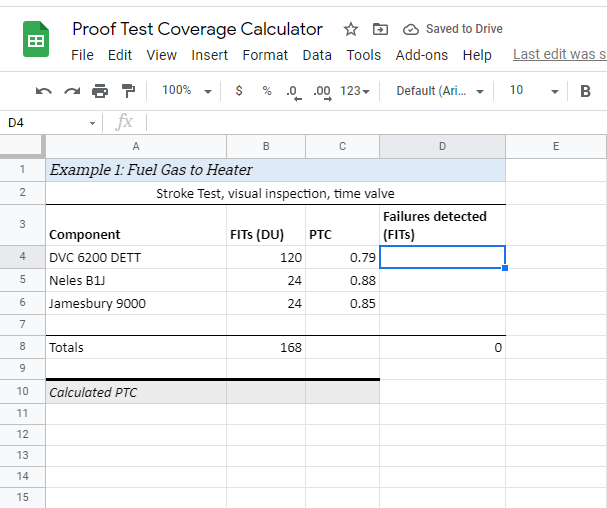Print the spreadsheet
This screenshot has height=508, width=607.
pos(100,91)
